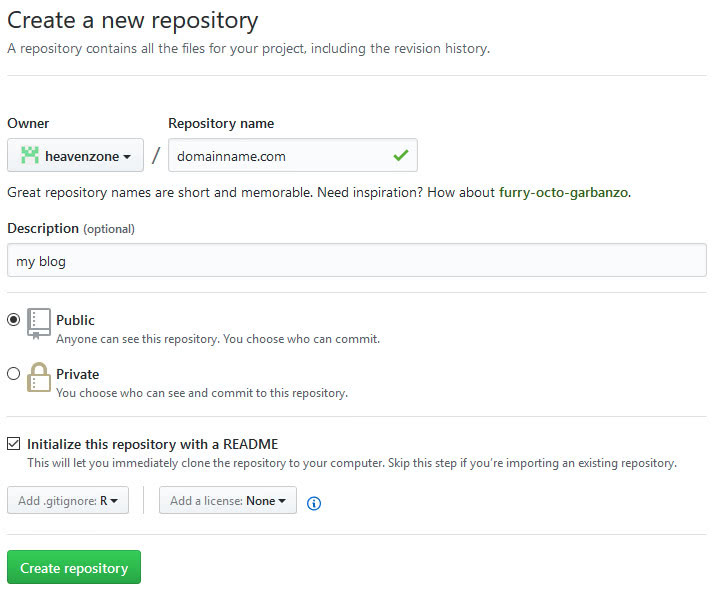Select the Private radio button
The height and width of the screenshot is (590, 715).
(14, 374)
